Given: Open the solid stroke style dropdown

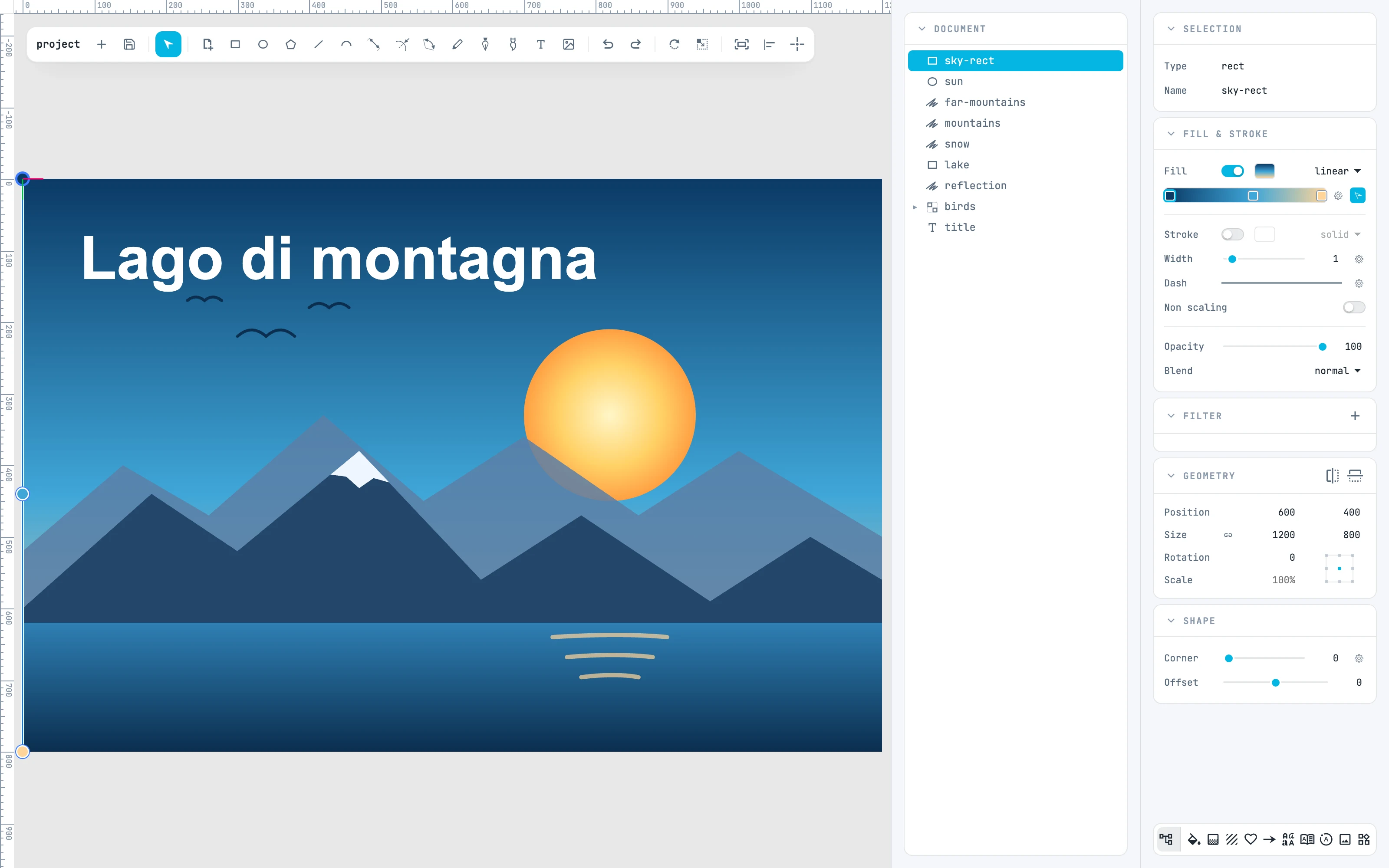Looking at the screenshot, I should tap(1340, 234).
